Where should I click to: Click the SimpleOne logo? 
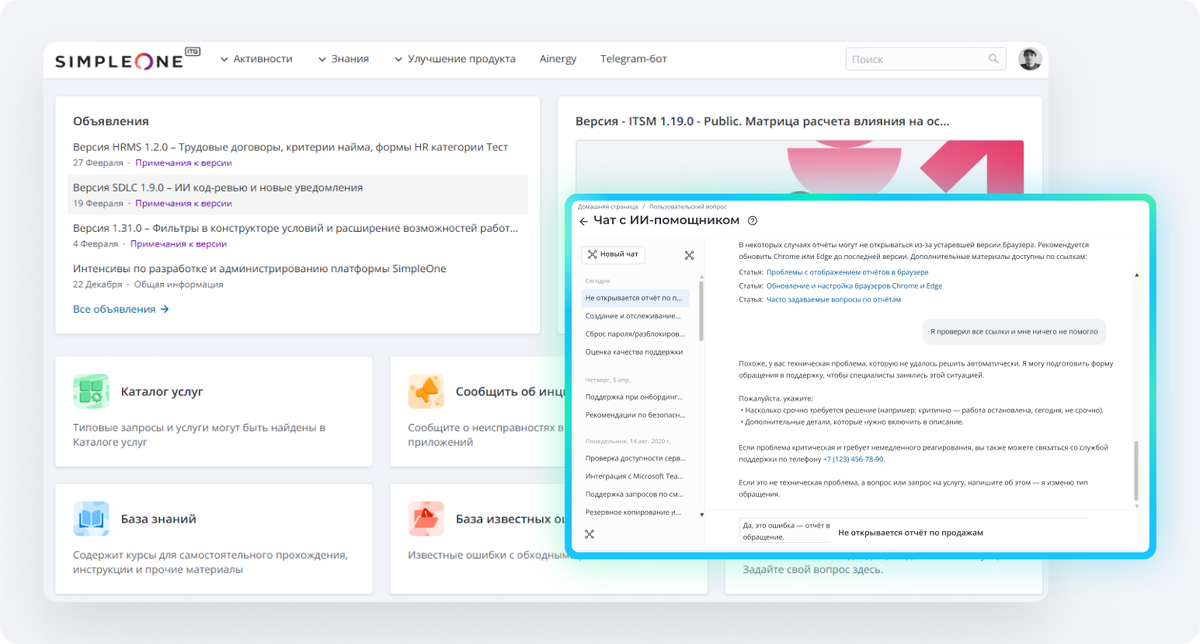(x=127, y=59)
